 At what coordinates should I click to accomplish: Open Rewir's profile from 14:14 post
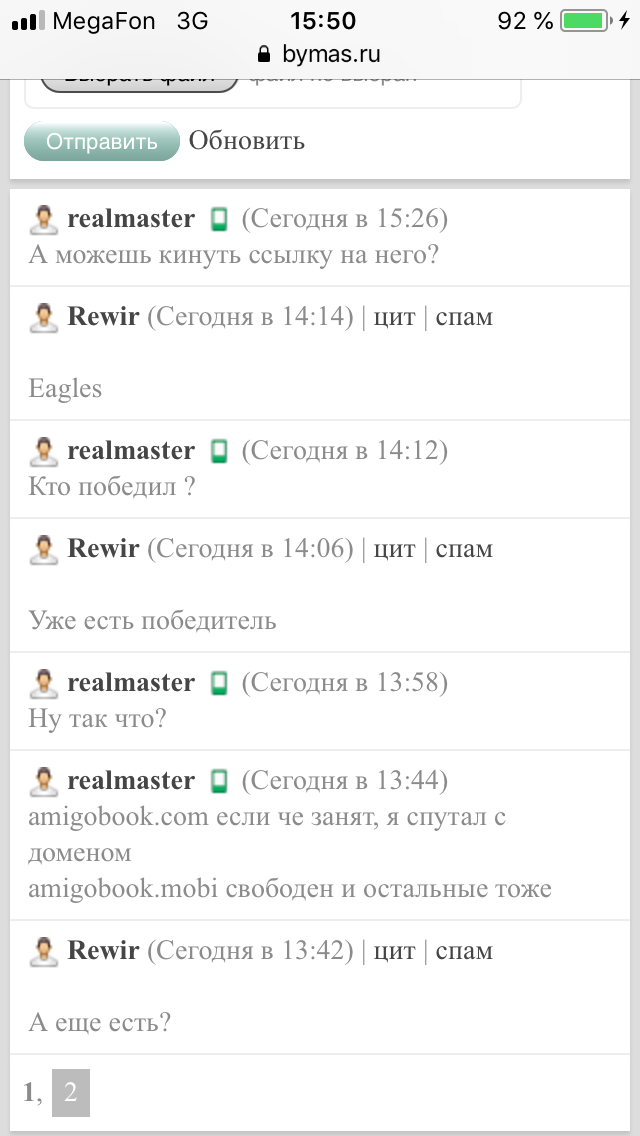tap(103, 318)
